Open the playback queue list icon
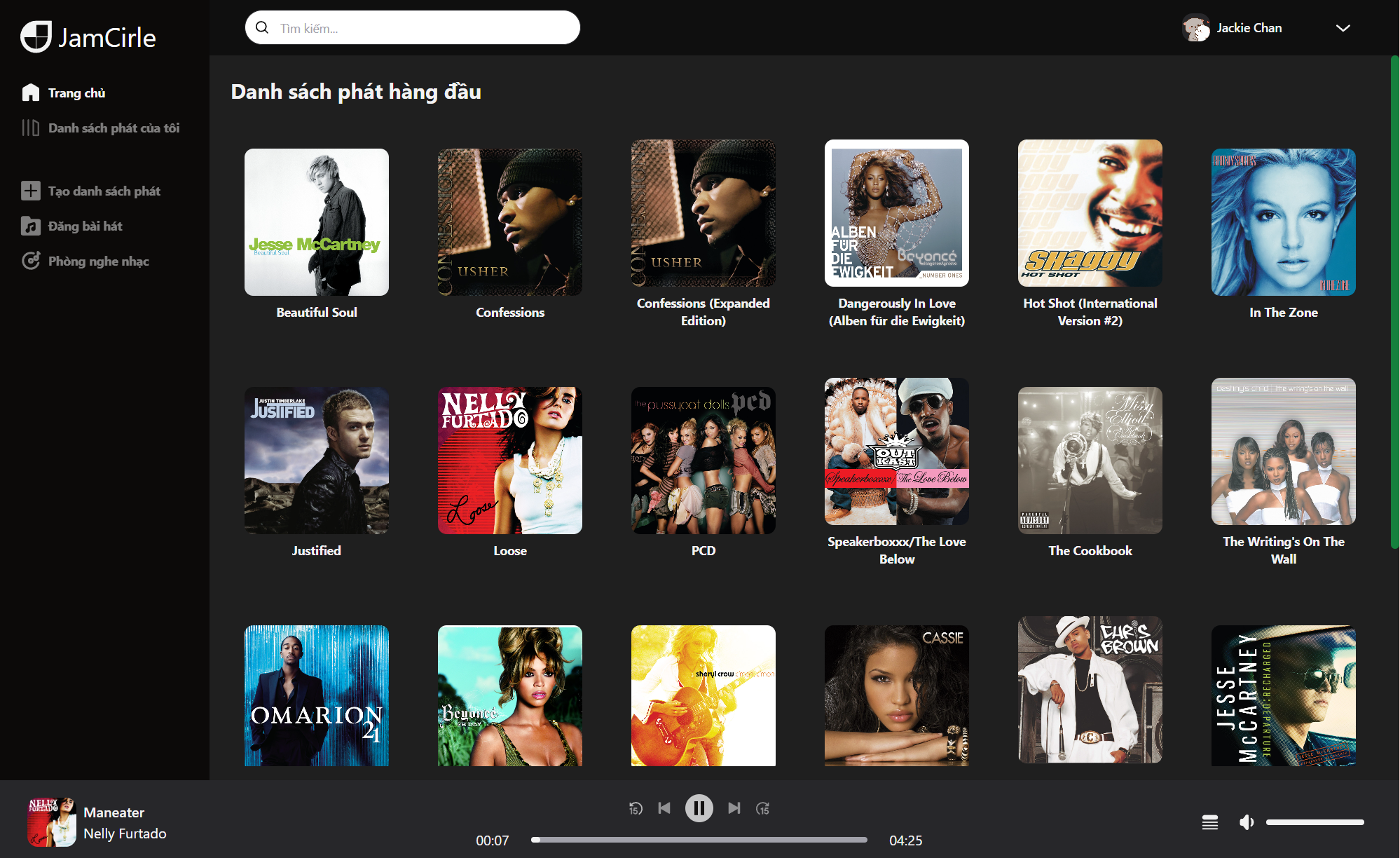 tap(1209, 822)
